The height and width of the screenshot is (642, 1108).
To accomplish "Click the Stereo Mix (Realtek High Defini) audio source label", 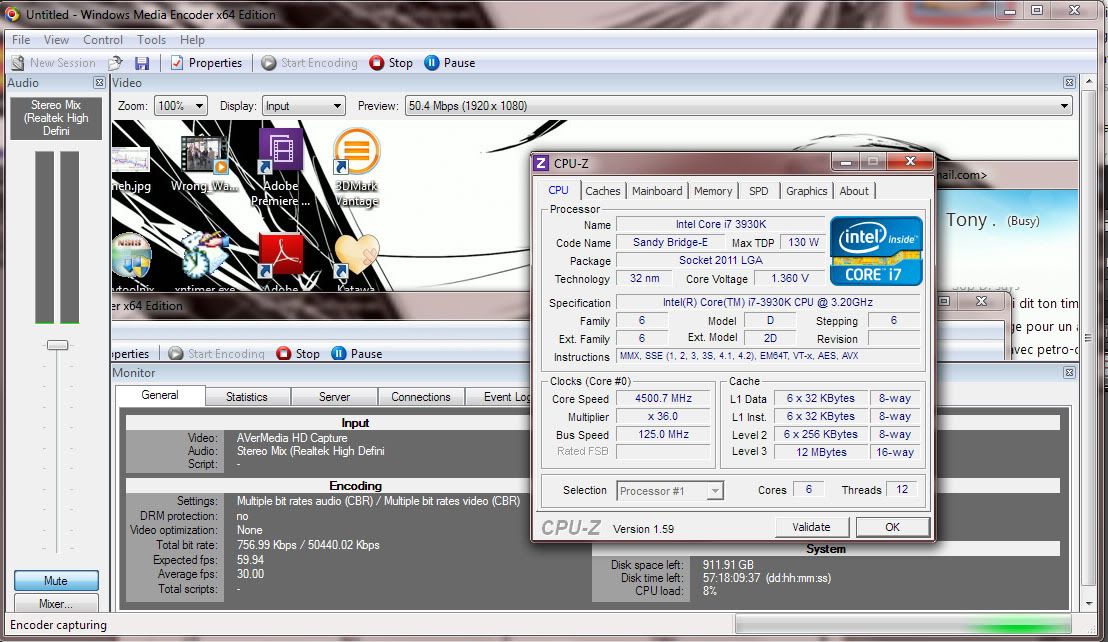I will (x=56, y=118).
